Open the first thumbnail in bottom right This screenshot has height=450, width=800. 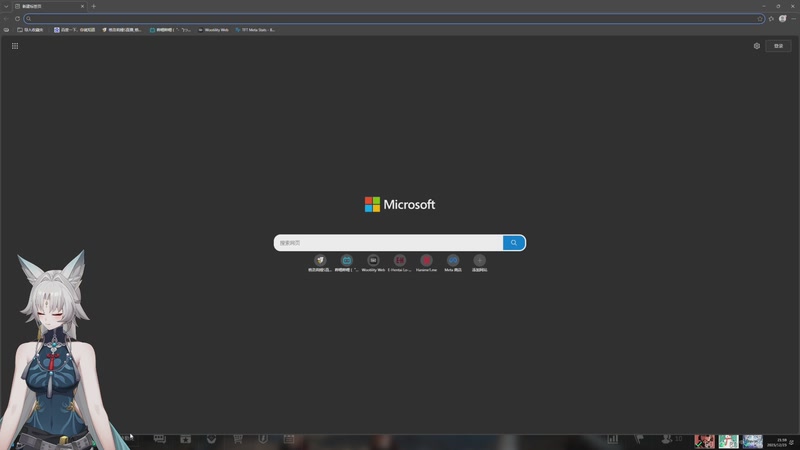click(705, 441)
